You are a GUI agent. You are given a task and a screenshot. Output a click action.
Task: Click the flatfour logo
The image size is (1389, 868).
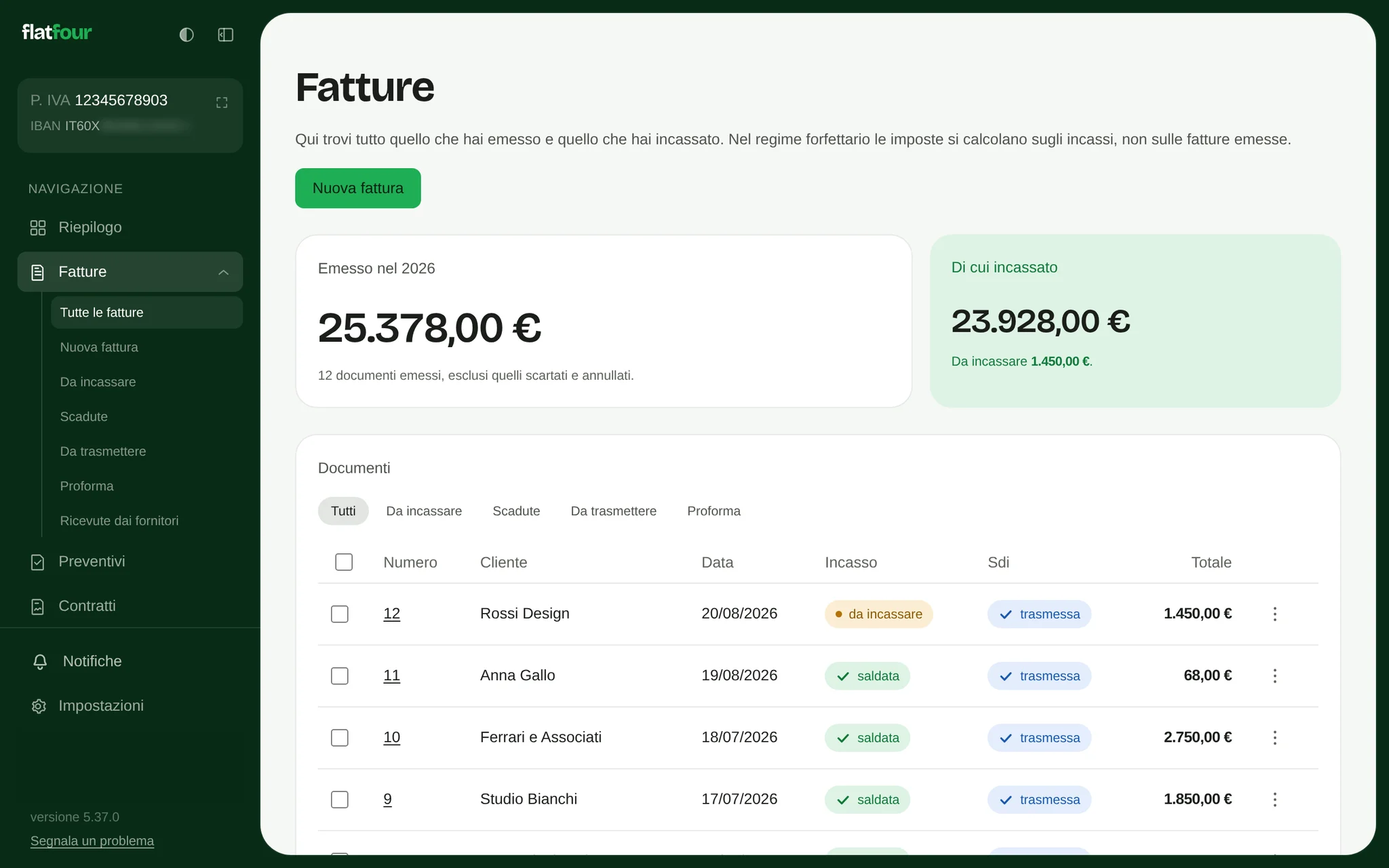click(x=57, y=33)
